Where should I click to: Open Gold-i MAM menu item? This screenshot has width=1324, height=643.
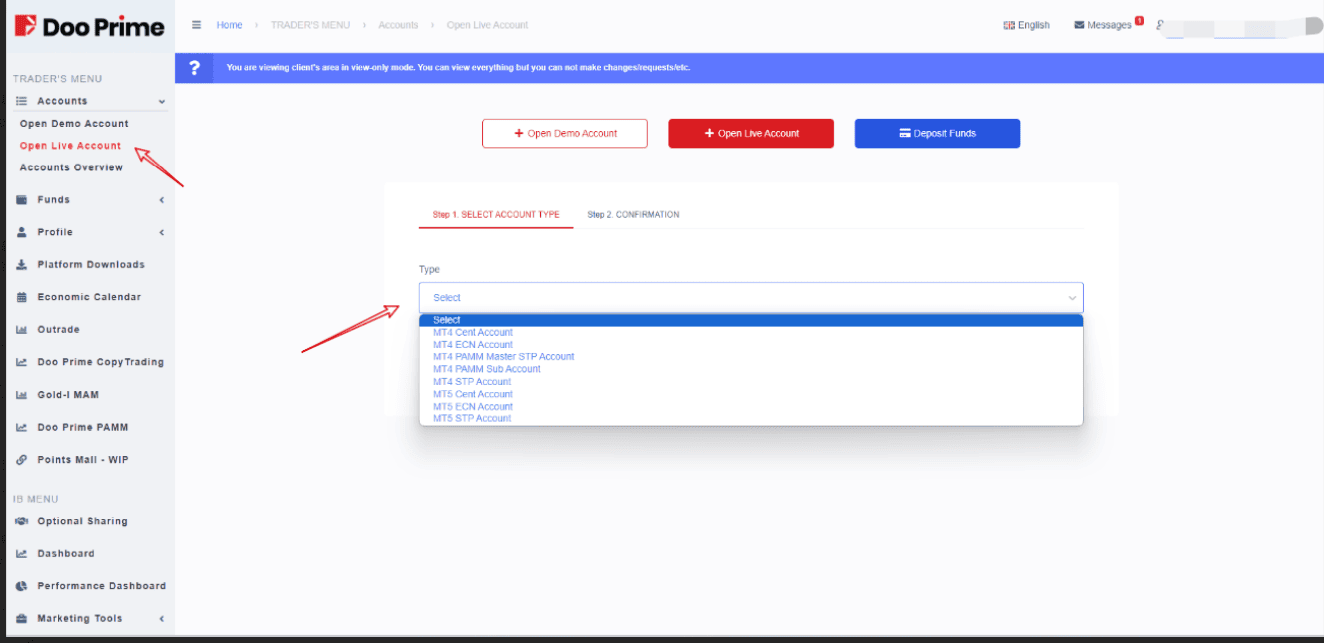(x=68, y=395)
